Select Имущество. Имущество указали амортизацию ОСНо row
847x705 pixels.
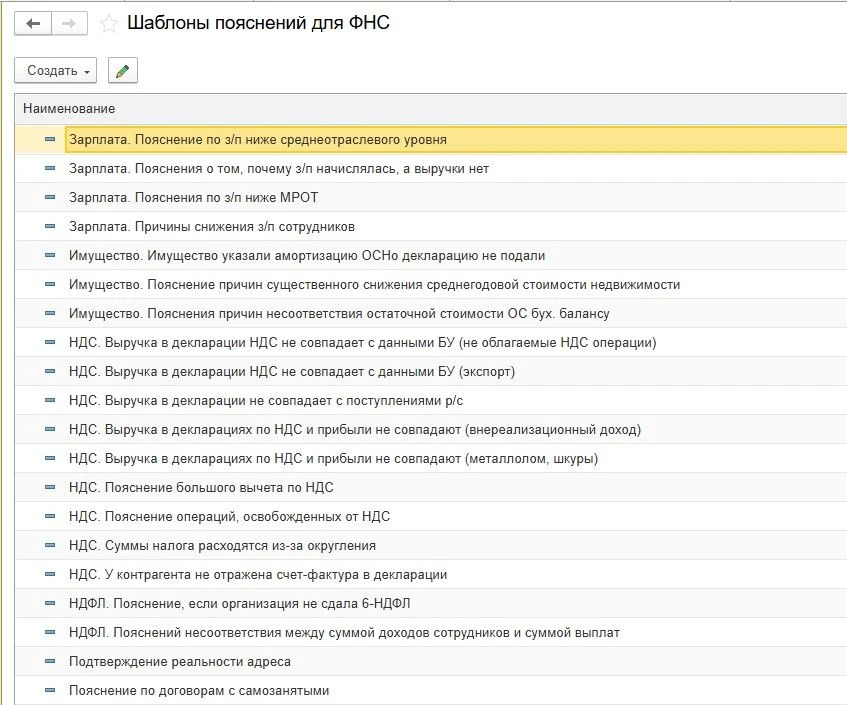pos(306,256)
